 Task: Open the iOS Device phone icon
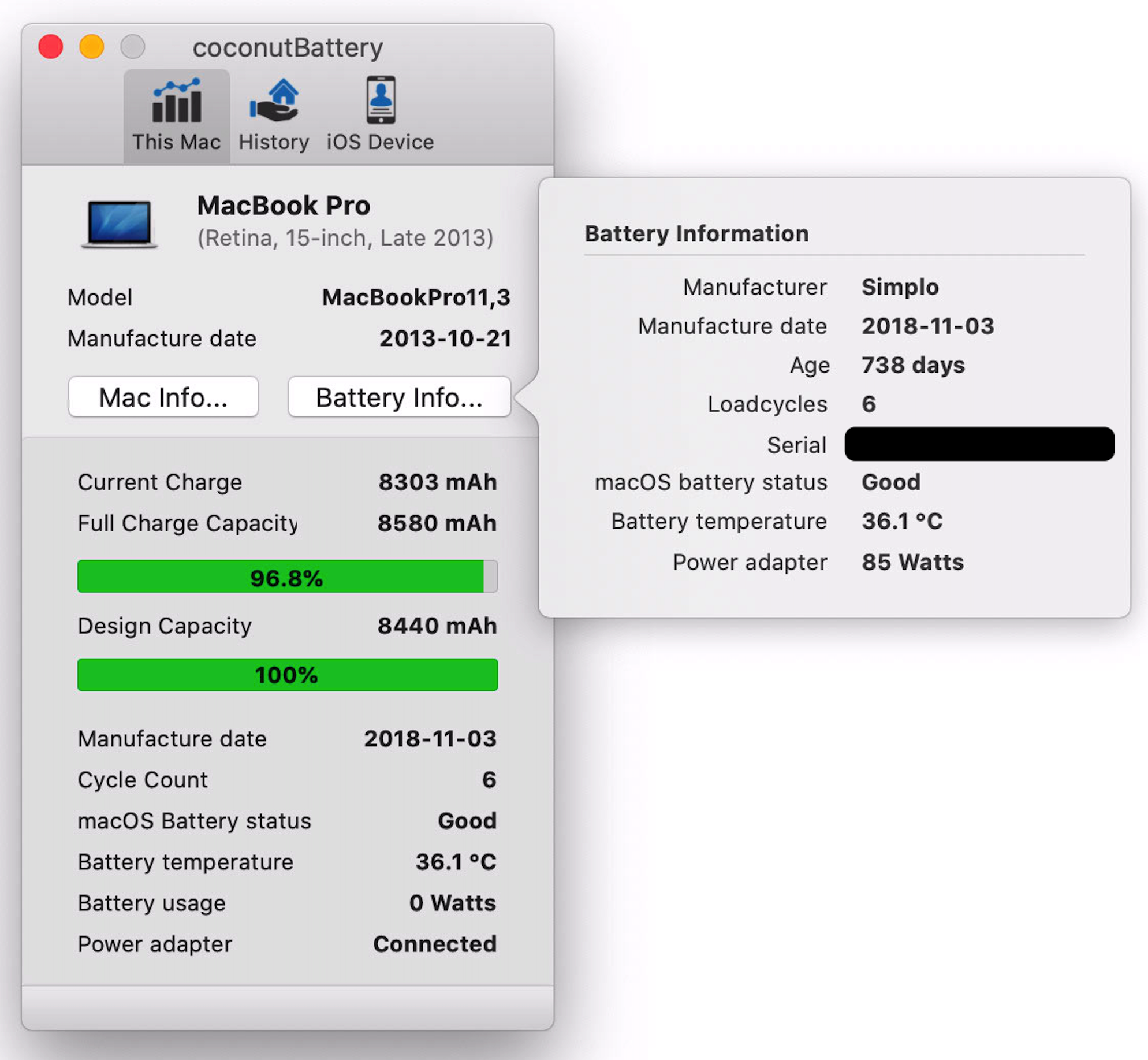381,100
